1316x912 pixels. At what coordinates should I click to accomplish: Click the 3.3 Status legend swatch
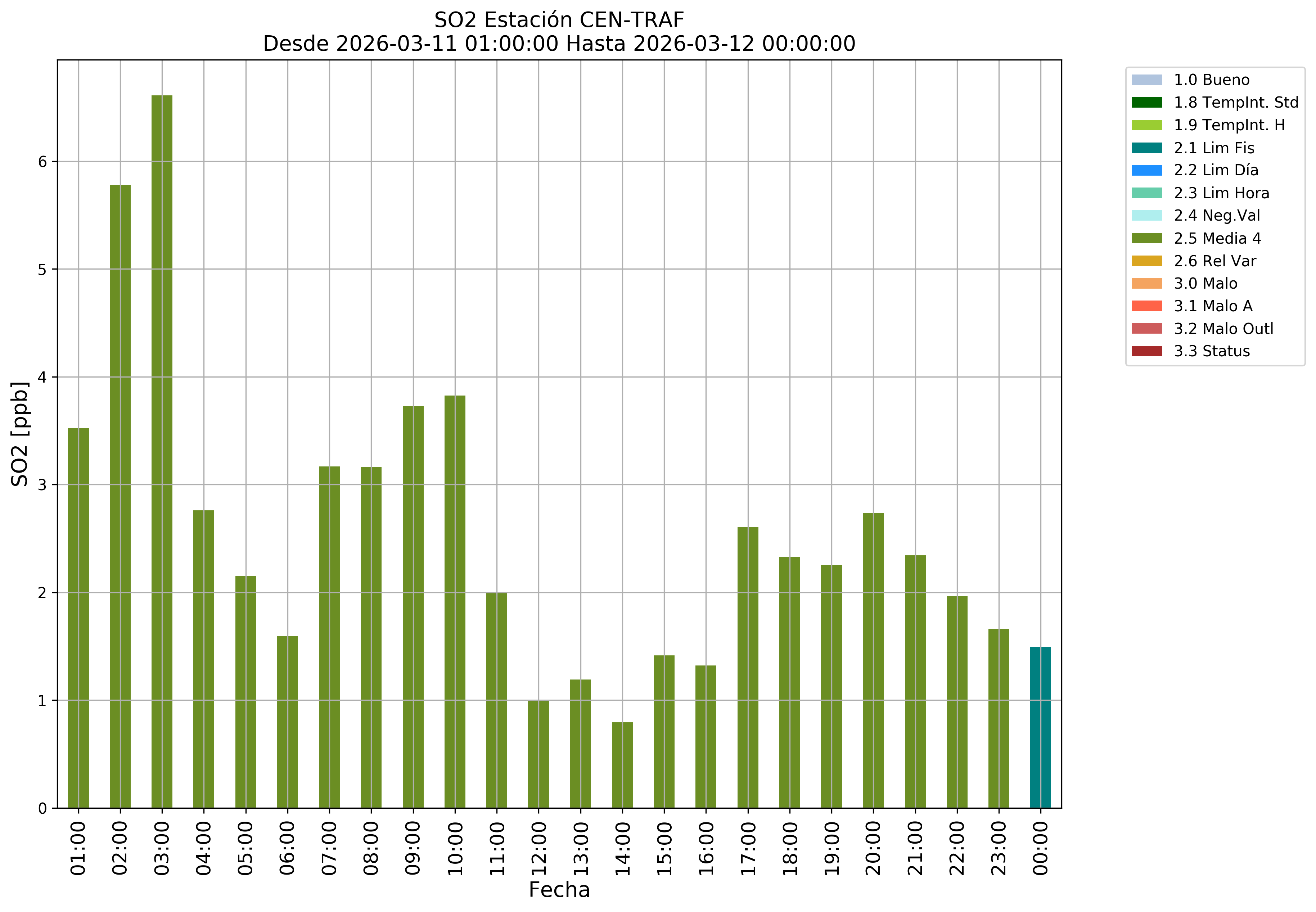tap(1146, 351)
